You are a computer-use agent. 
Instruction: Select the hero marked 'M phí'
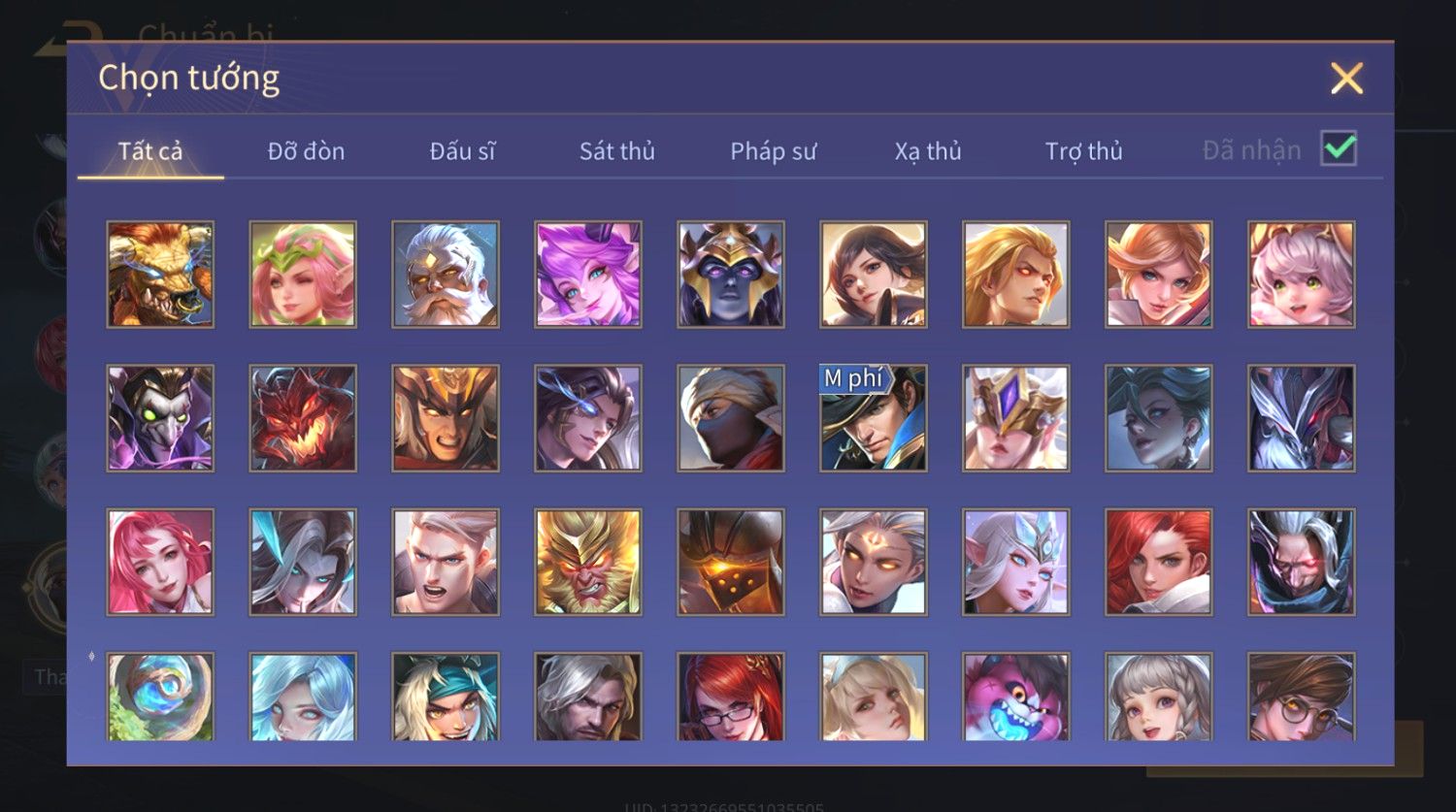click(874, 418)
